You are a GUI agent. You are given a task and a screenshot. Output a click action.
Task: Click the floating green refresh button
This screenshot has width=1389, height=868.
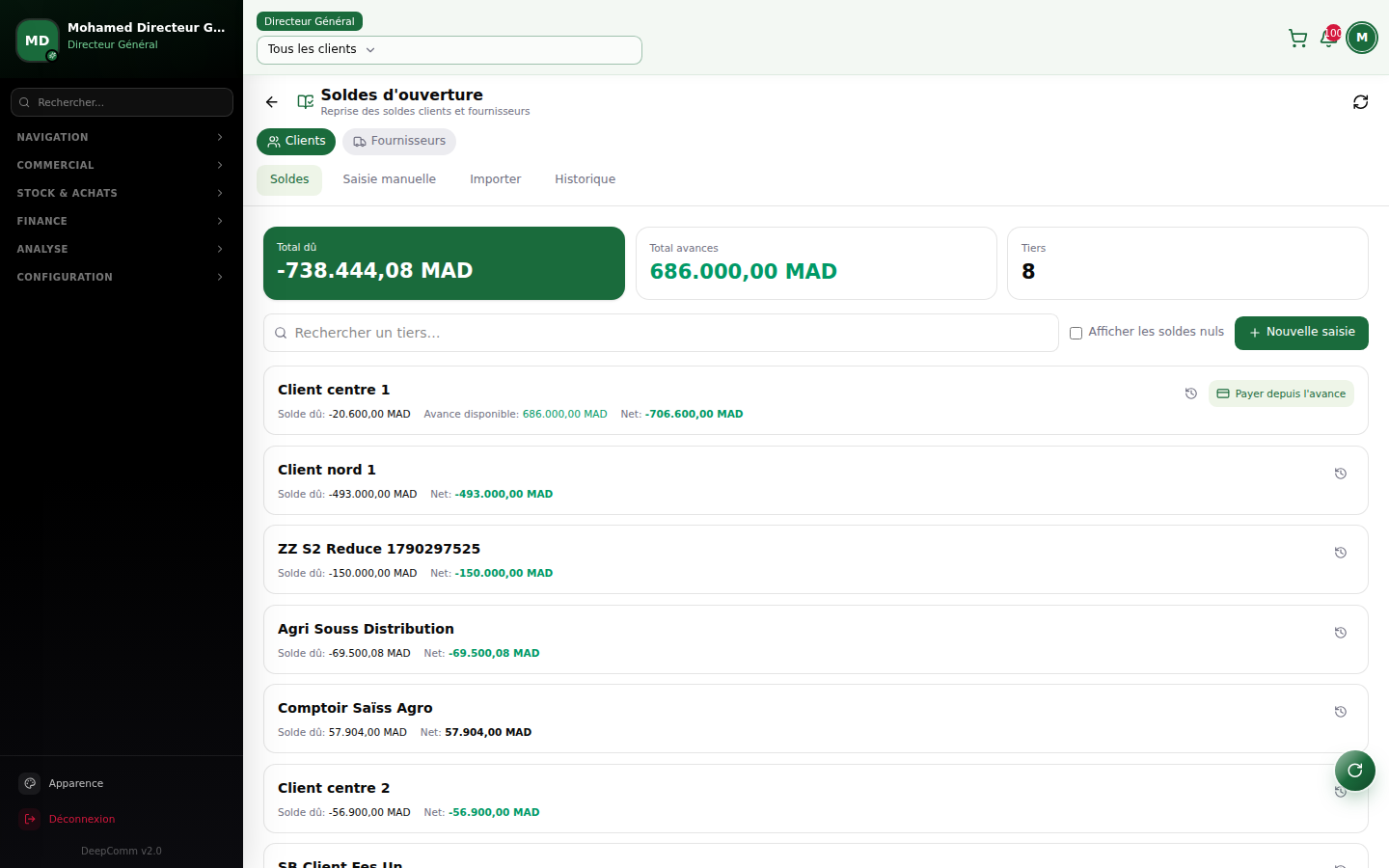click(x=1355, y=771)
